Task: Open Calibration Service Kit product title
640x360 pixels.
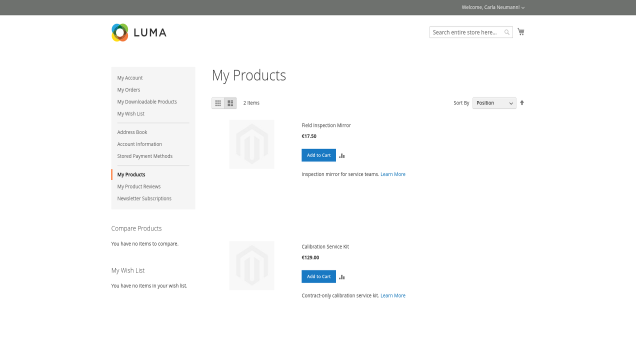Action: click(x=325, y=247)
